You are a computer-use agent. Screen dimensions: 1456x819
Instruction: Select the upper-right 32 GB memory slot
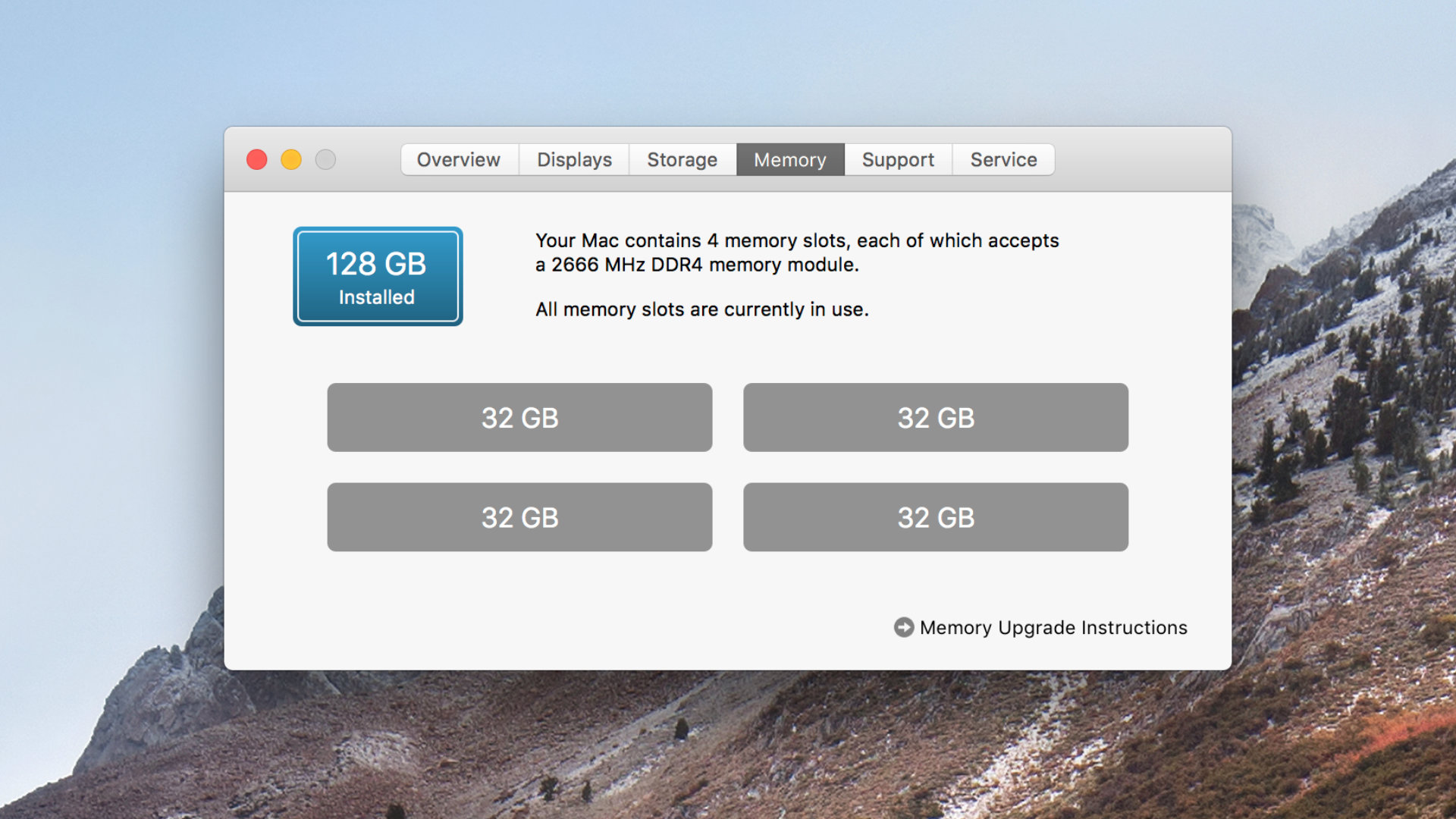click(x=935, y=418)
